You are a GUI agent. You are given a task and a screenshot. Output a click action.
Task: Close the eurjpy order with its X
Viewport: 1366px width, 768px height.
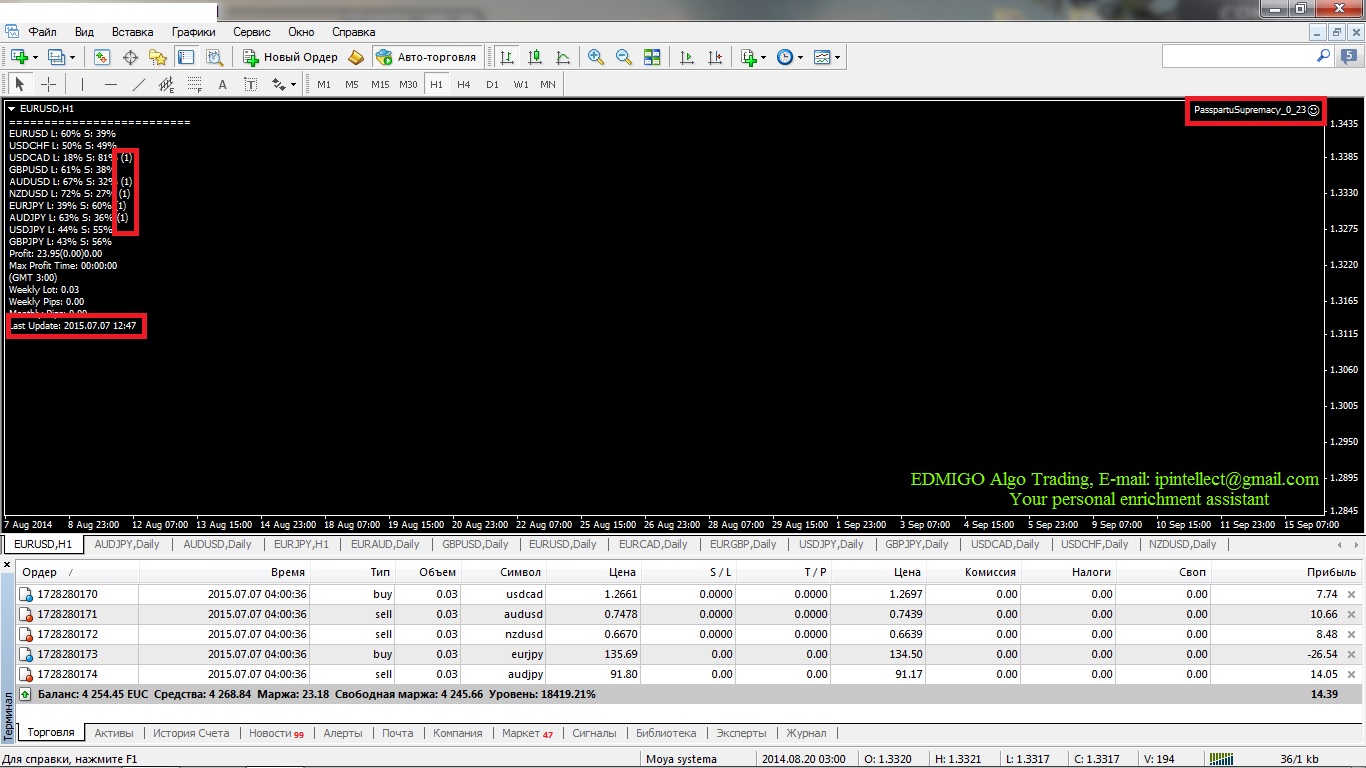1351,654
